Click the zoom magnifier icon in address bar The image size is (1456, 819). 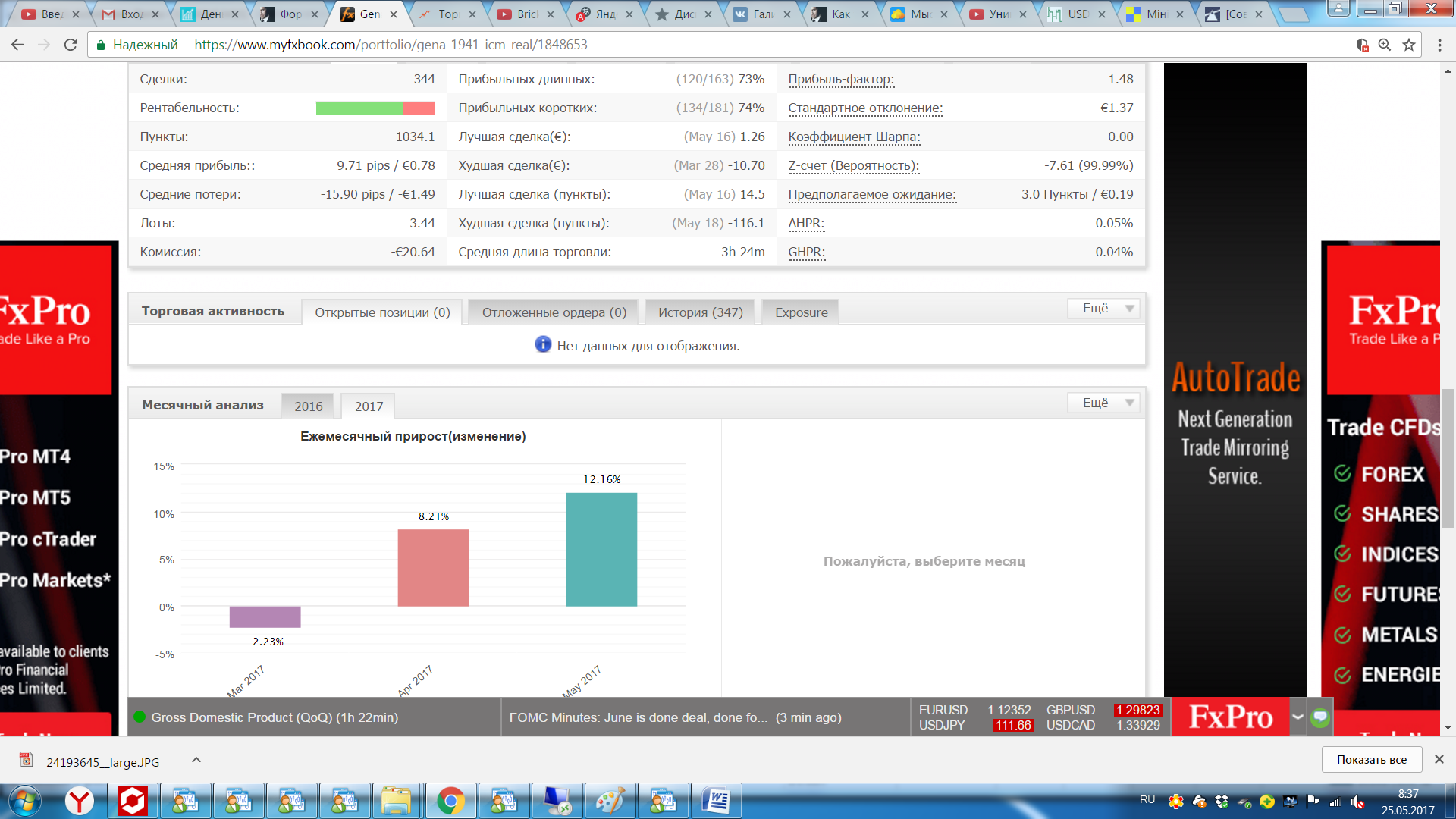(x=1385, y=45)
